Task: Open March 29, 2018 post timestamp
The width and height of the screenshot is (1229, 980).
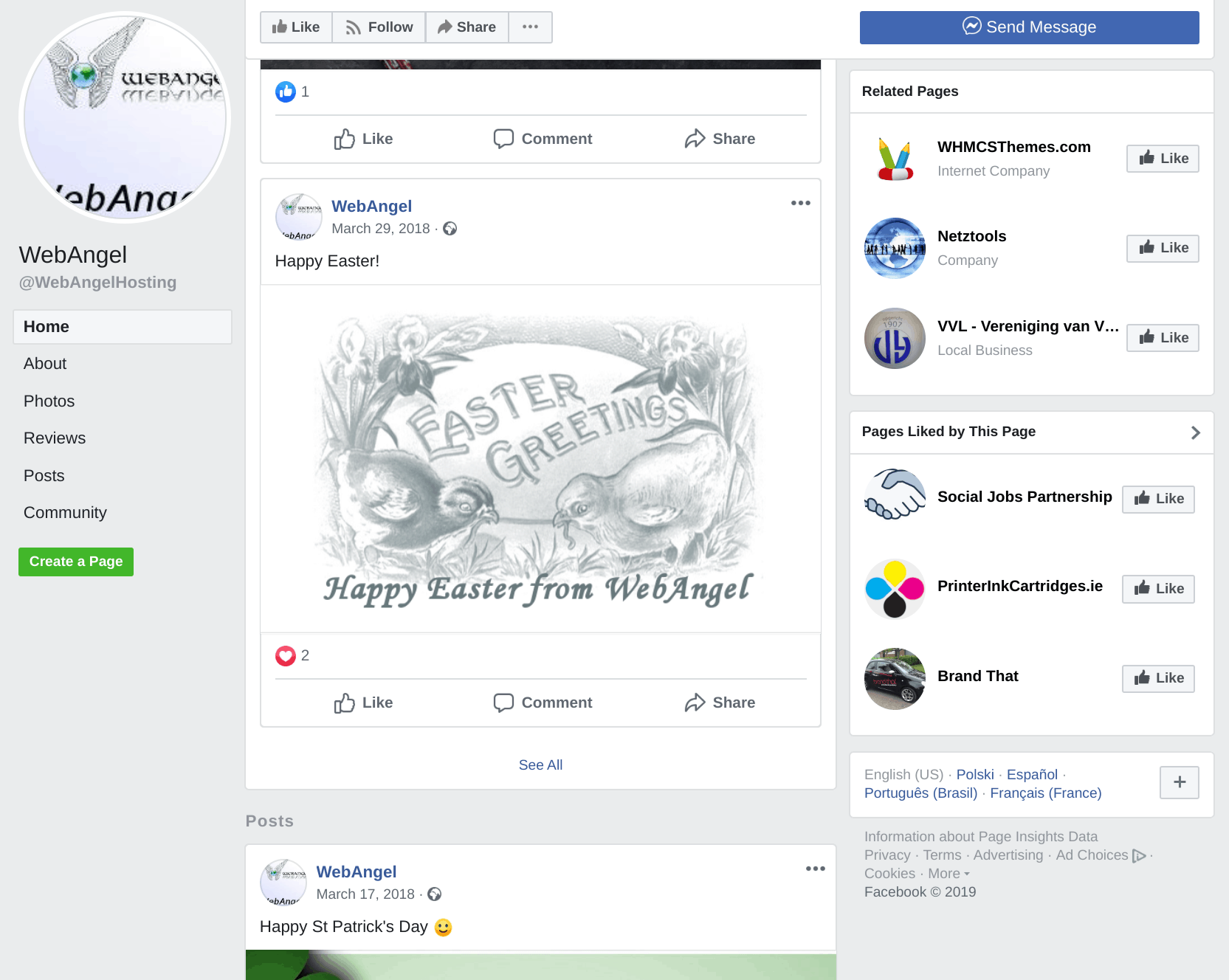Action: point(381,229)
